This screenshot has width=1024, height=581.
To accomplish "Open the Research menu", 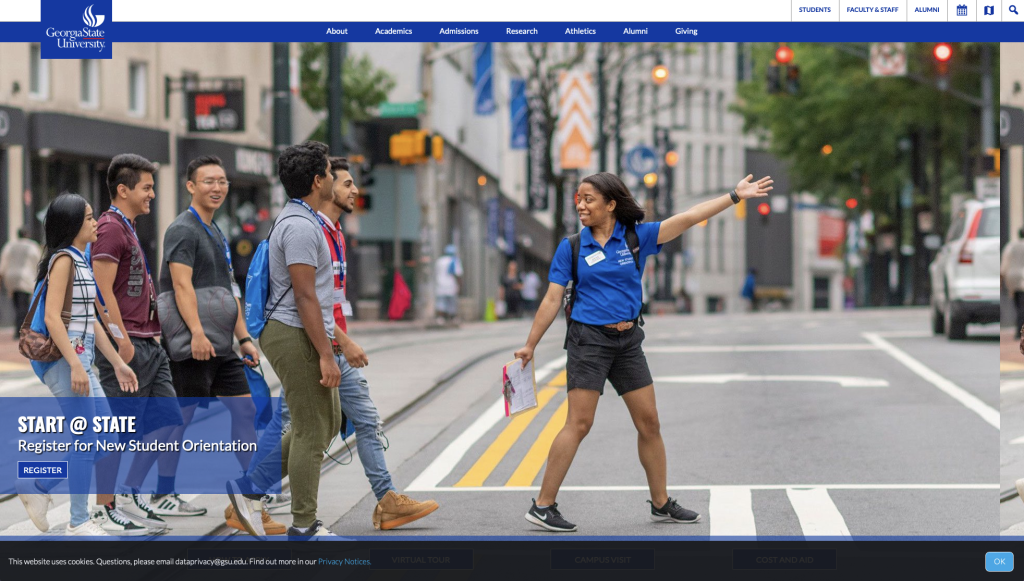I will [x=522, y=31].
